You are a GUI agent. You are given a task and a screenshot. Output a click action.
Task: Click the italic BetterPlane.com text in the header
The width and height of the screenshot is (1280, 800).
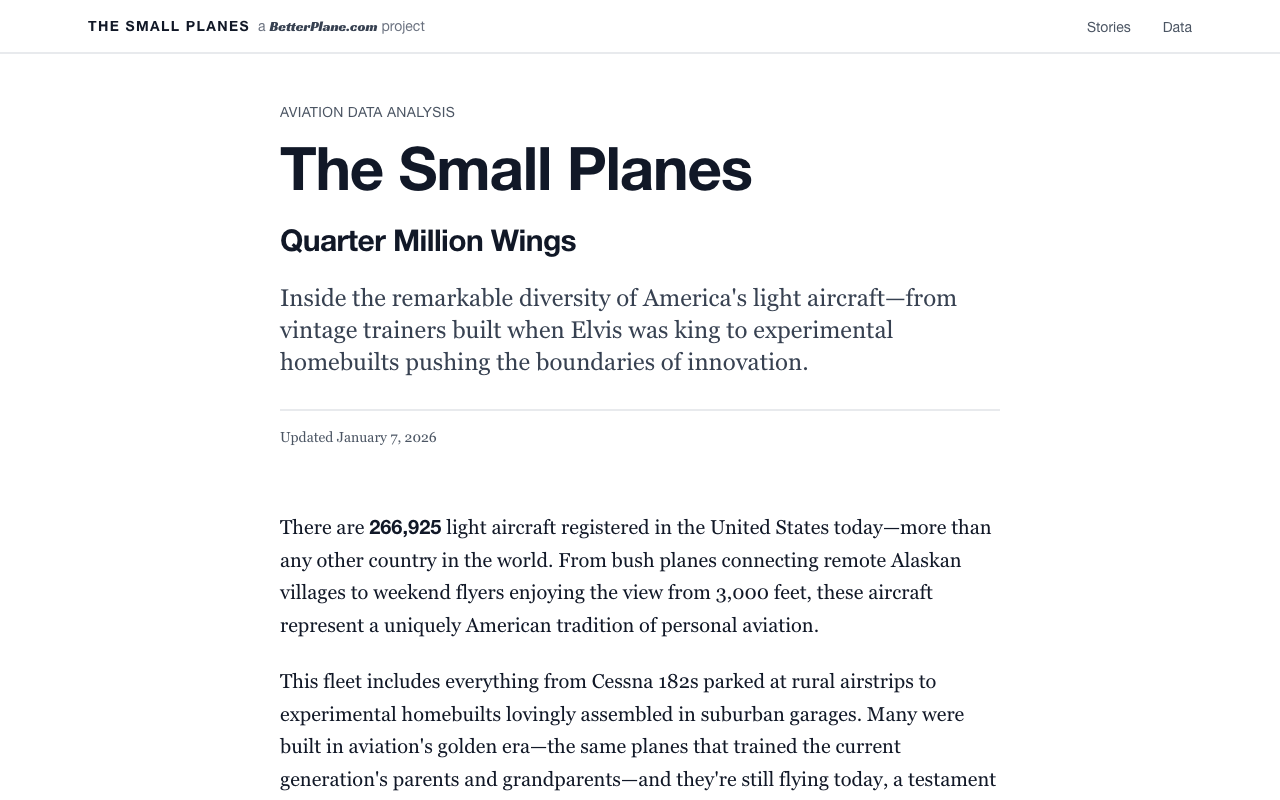click(322, 26)
